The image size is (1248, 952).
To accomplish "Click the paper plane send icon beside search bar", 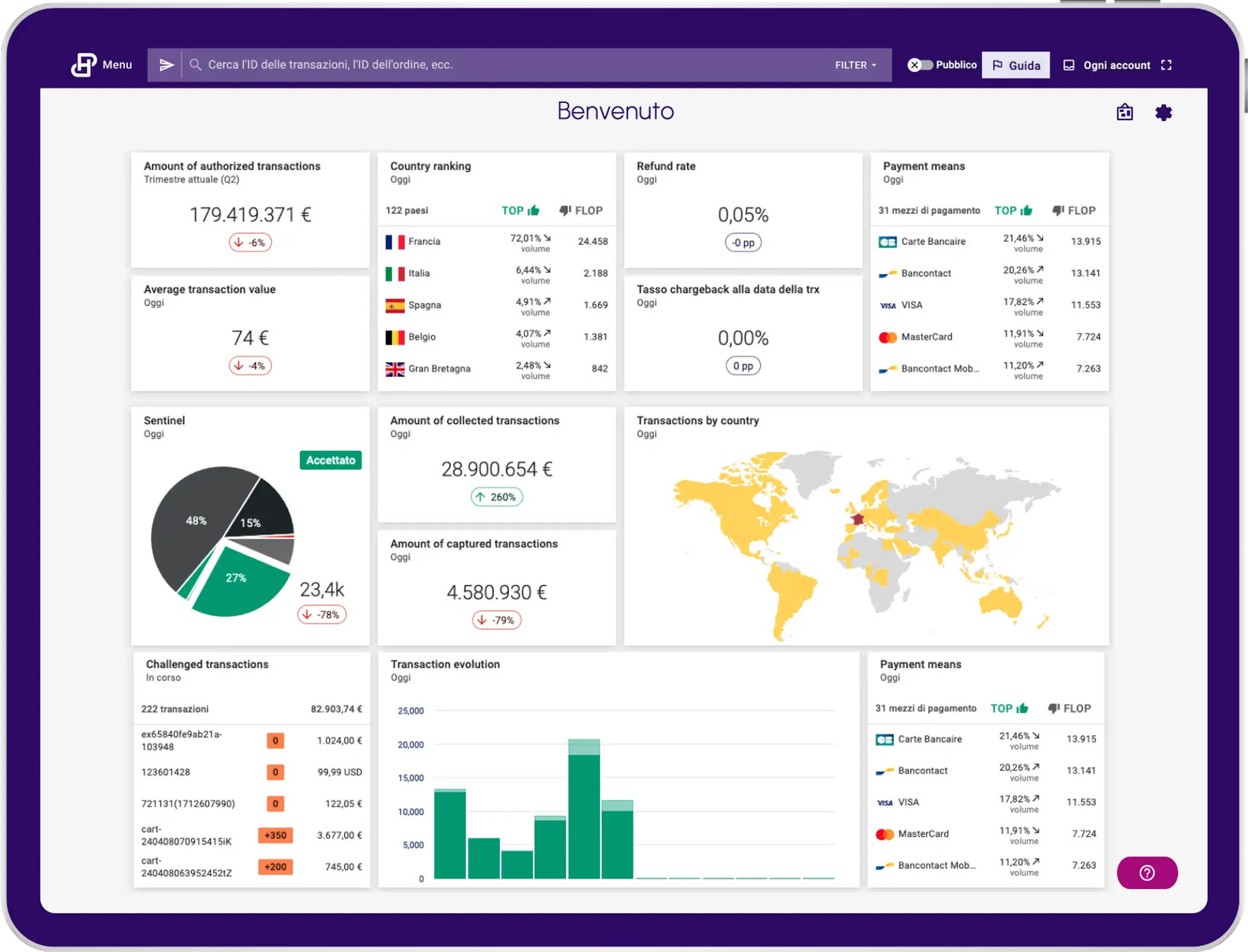I will point(166,65).
